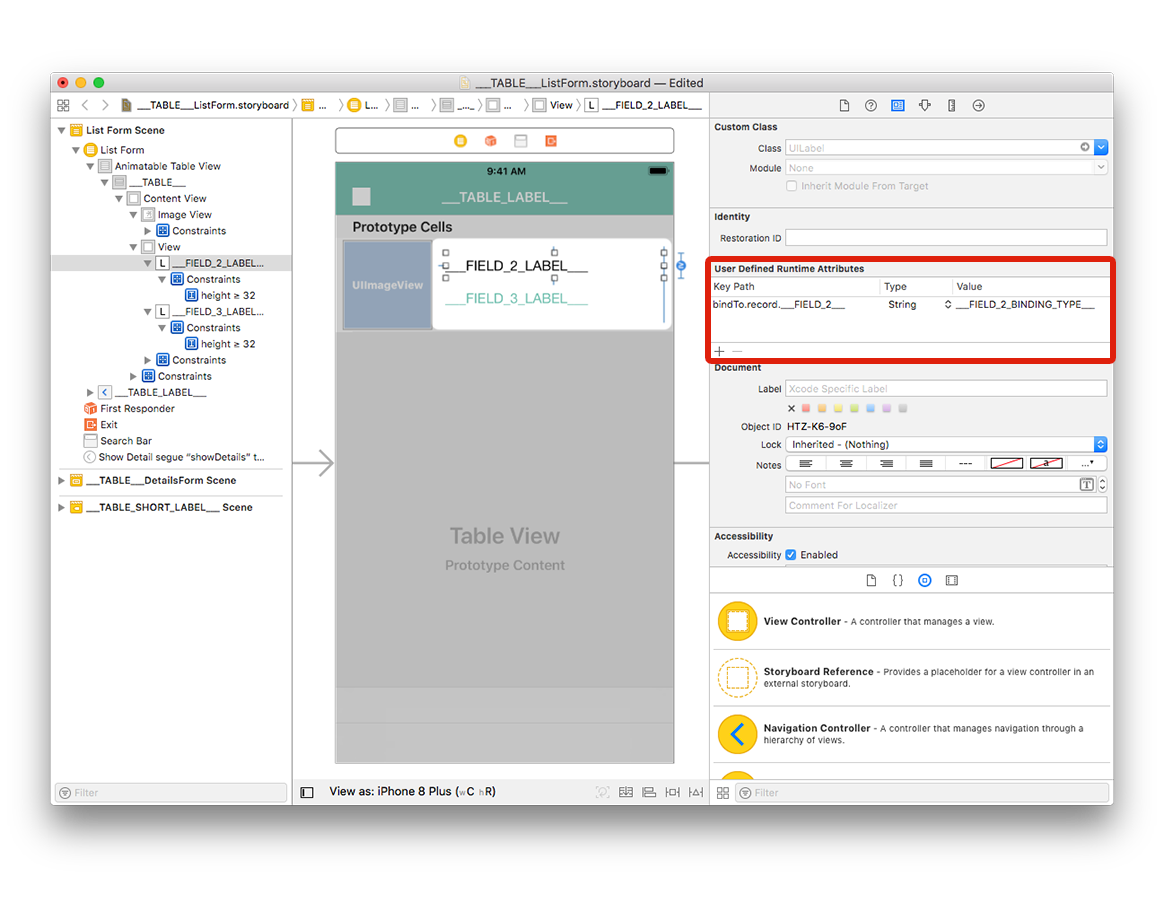Open the Quick Help inspector icon
Viewport: 1164px width, 920px height.
(x=871, y=105)
